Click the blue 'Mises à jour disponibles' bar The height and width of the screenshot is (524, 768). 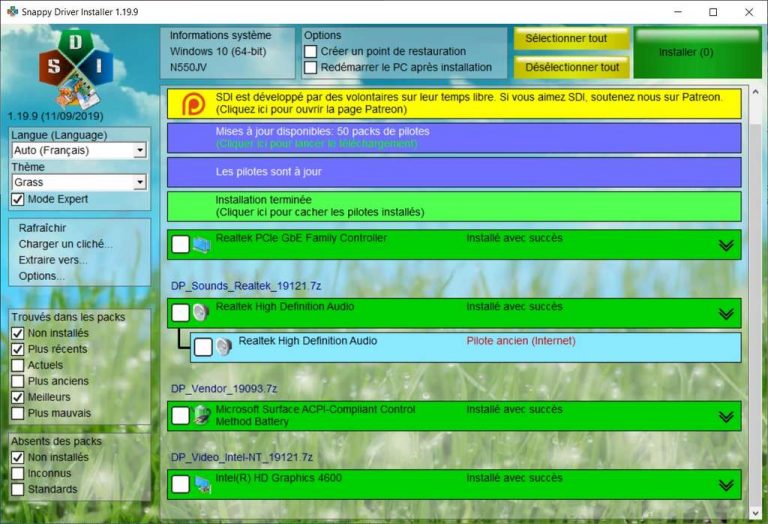pos(454,137)
